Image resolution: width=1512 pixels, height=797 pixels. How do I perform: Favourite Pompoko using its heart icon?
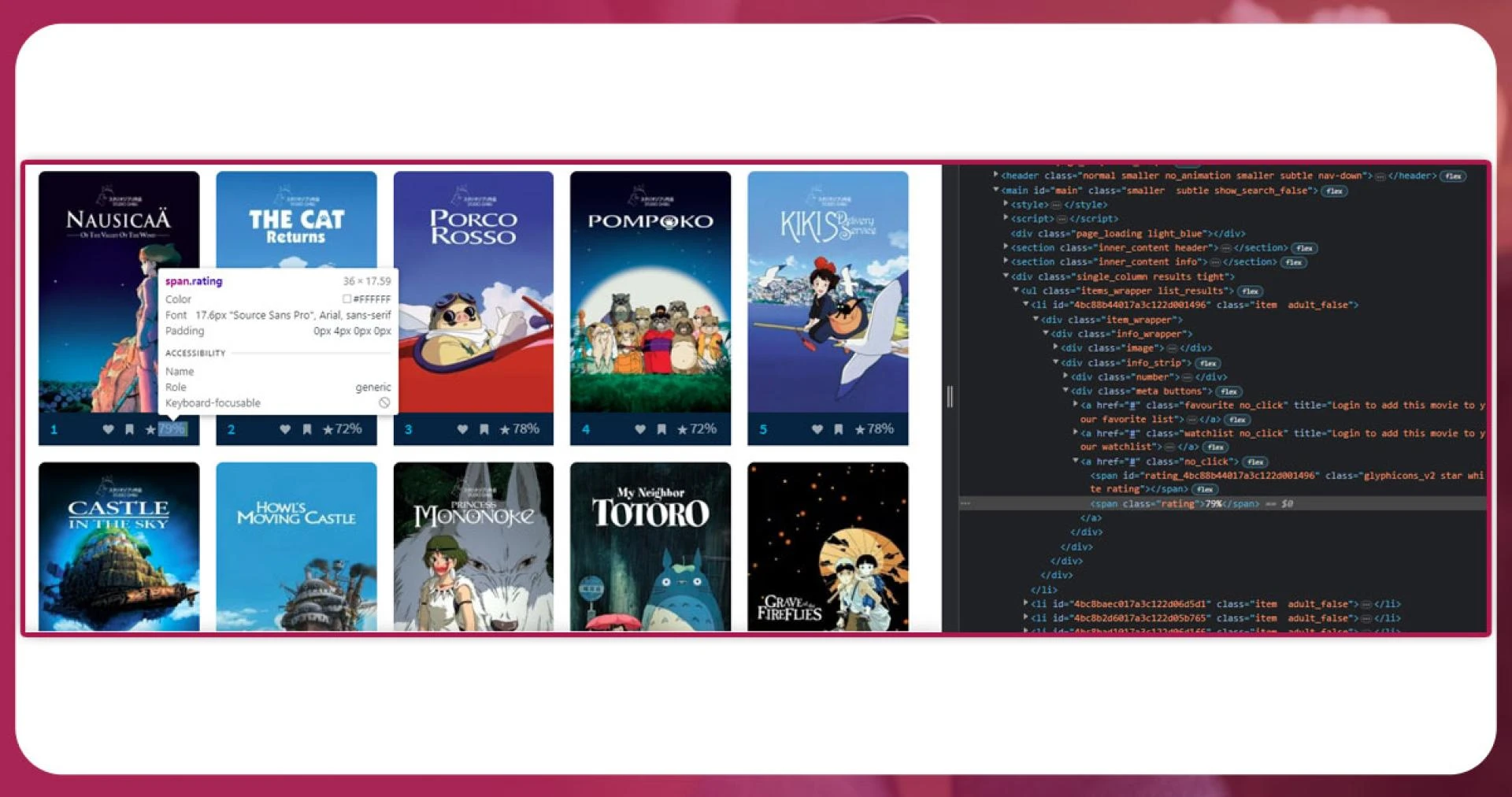pos(639,429)
